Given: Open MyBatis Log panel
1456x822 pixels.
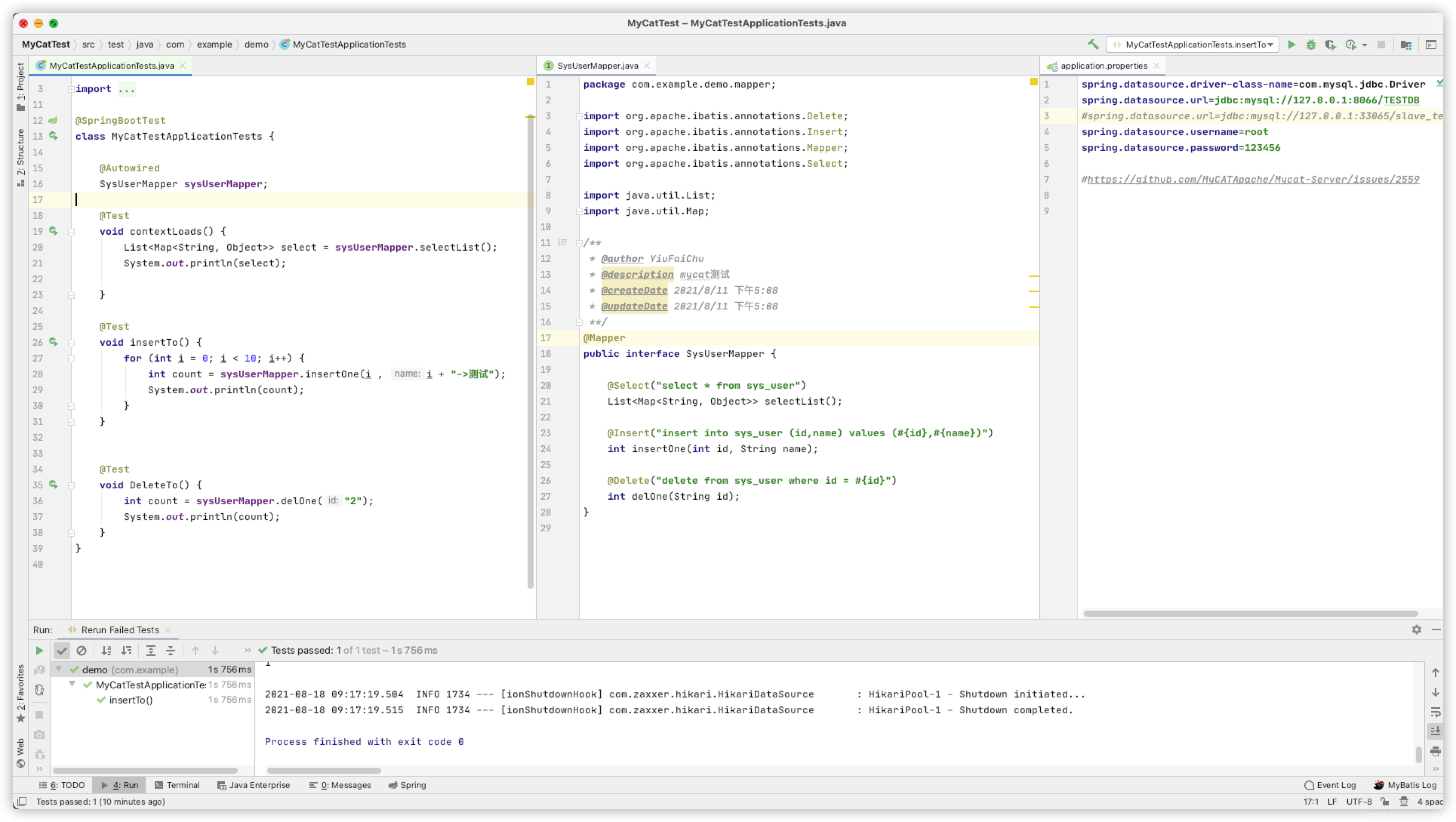Looking at the screenshot, I should tap(1405, 785).
